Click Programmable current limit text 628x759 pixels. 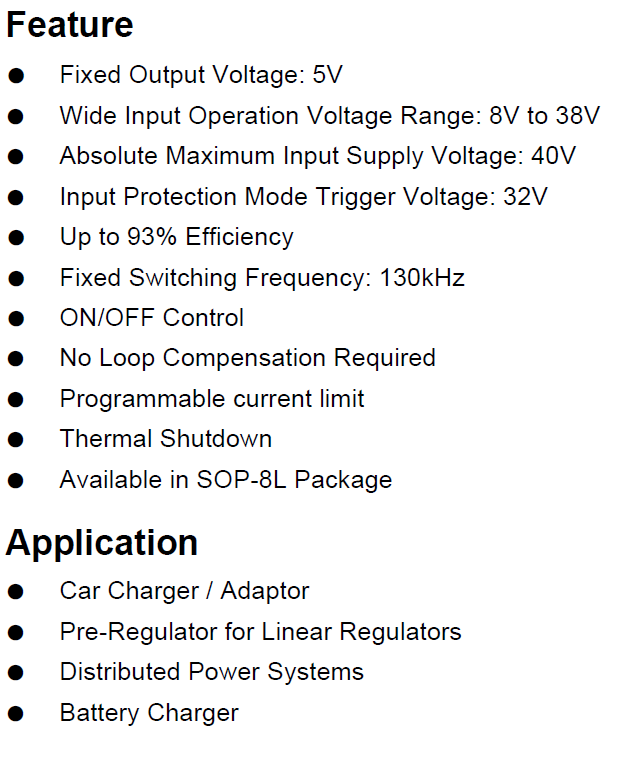tap(212, 399)
